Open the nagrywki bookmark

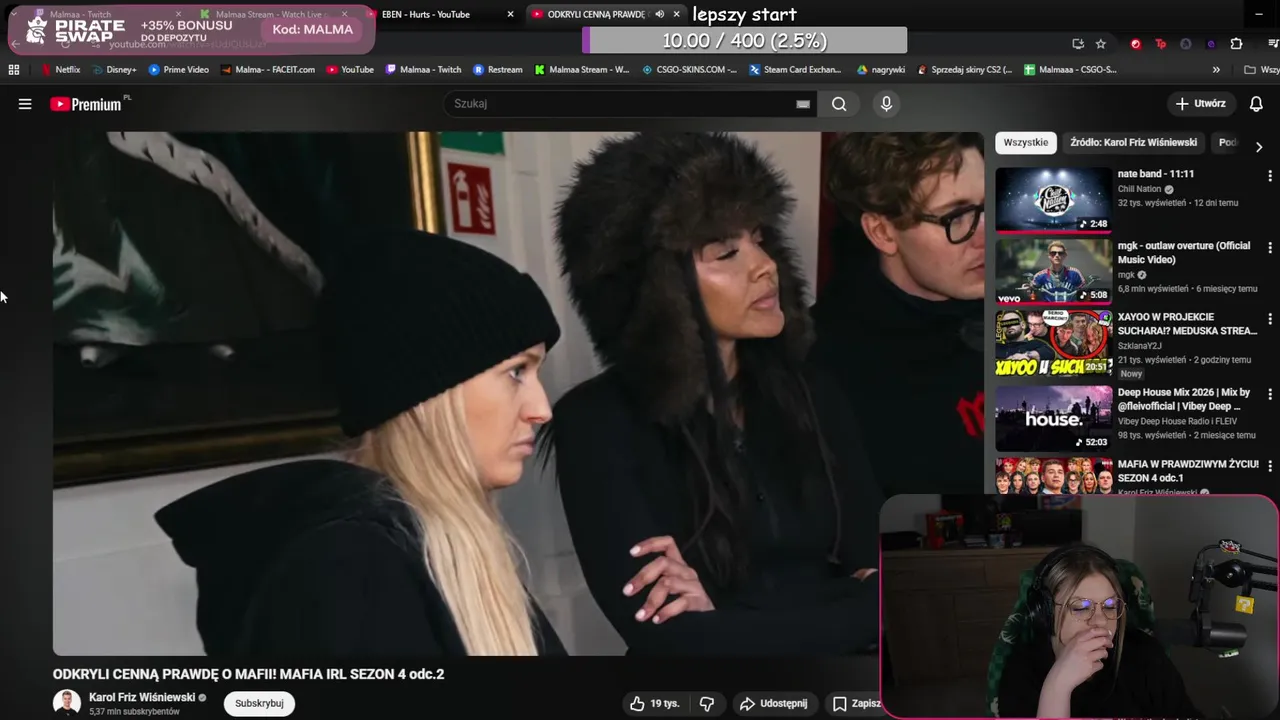click(881, 70)
